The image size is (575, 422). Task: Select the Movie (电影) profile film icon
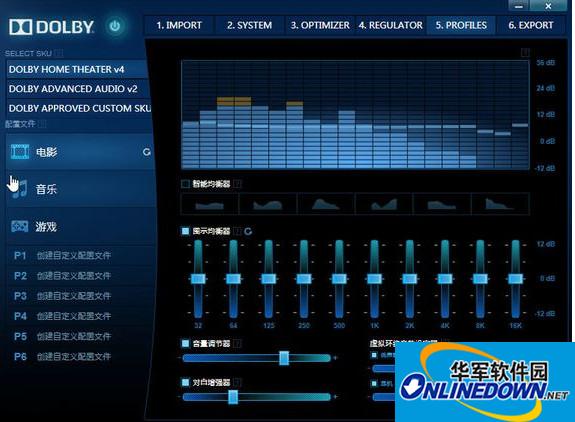[x=20, y=151]
